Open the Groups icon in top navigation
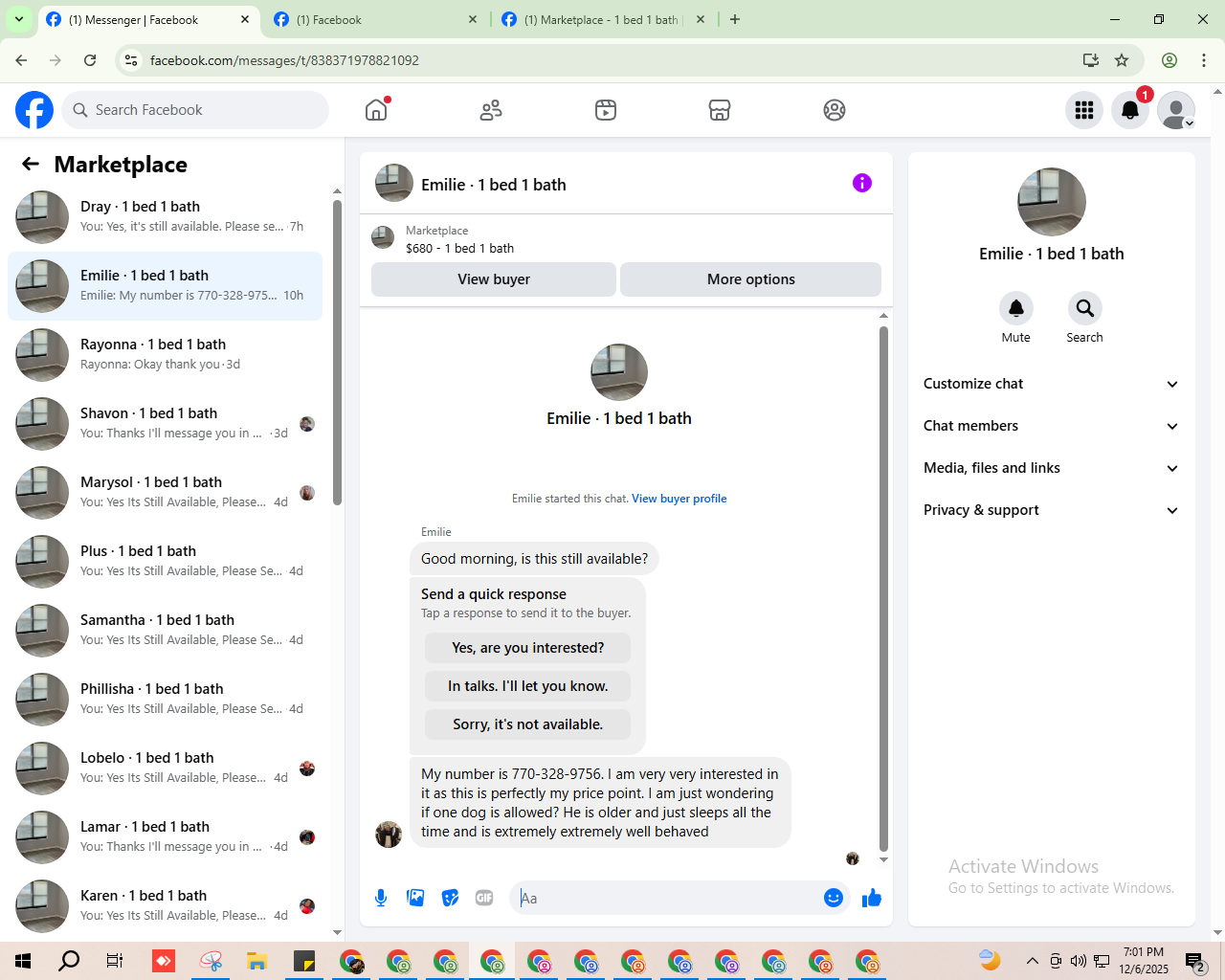Image resolution: width=1225 pixels, height=980 pixels. (x=835, y=110)
